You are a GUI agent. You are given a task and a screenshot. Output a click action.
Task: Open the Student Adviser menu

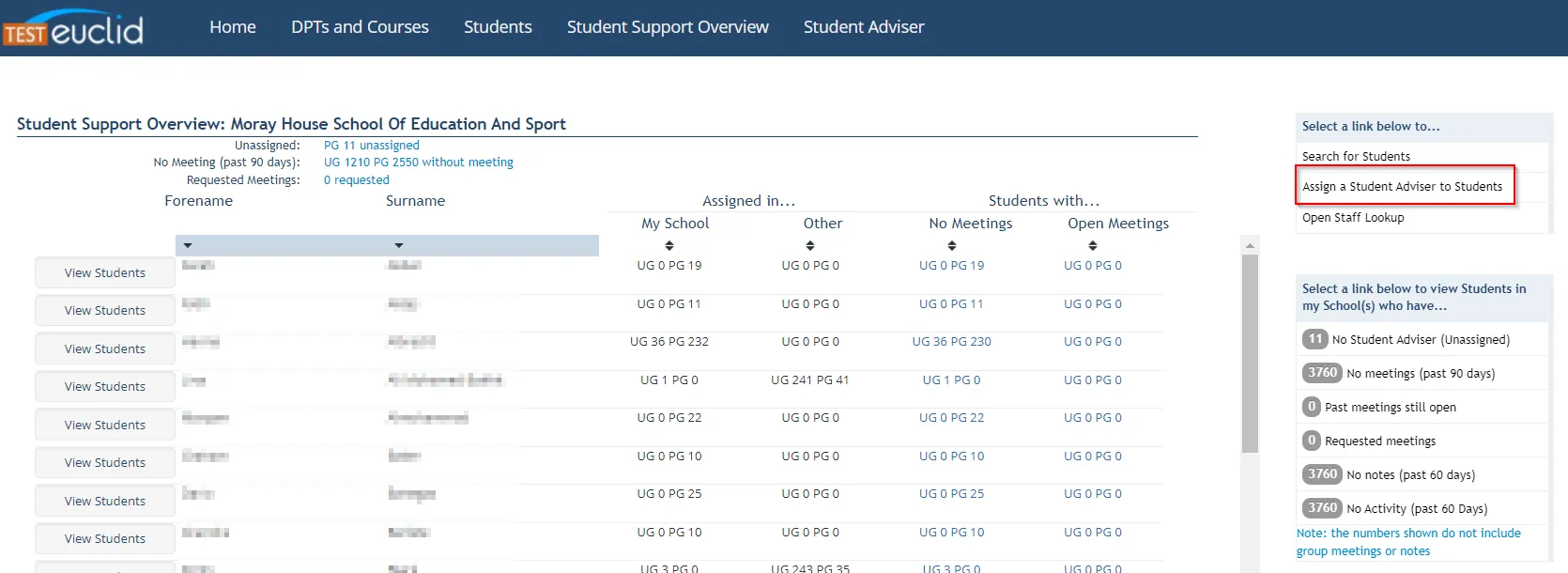(x=864, y=27)
